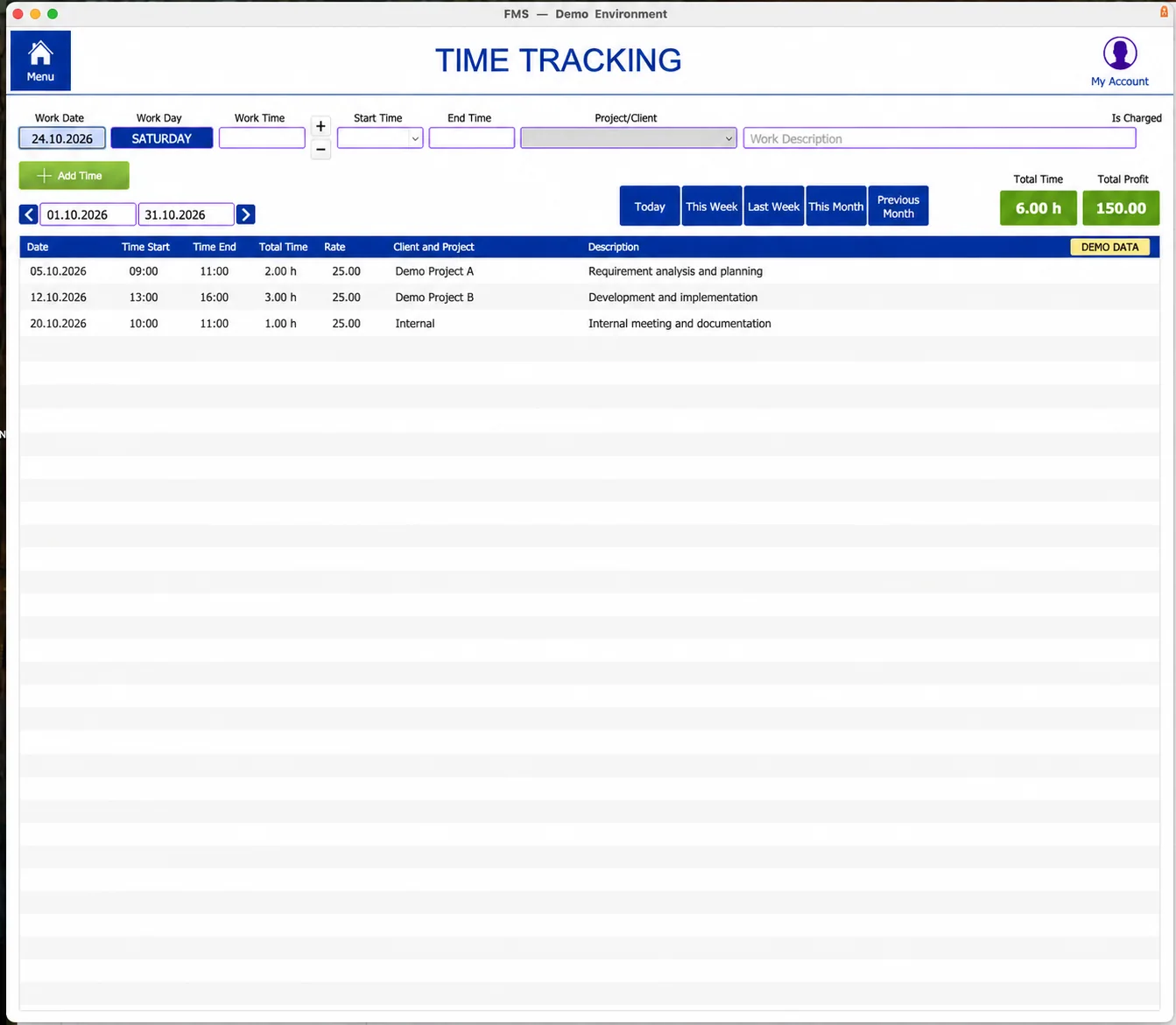Click the DEMO DATA button
This screenshot has height=1025, width=1176.
(x=1110, y=247)
